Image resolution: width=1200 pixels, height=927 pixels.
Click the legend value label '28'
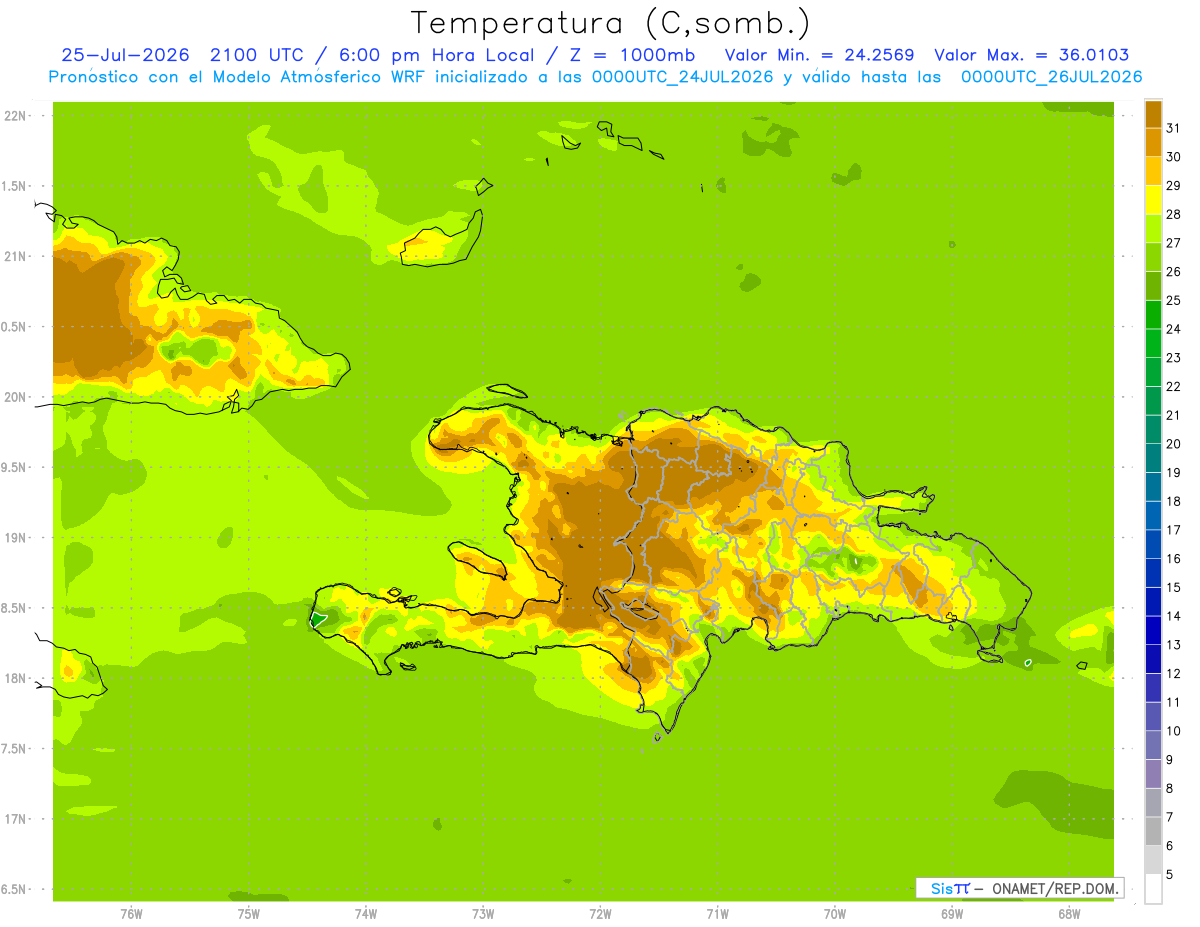coord(1173,214)
